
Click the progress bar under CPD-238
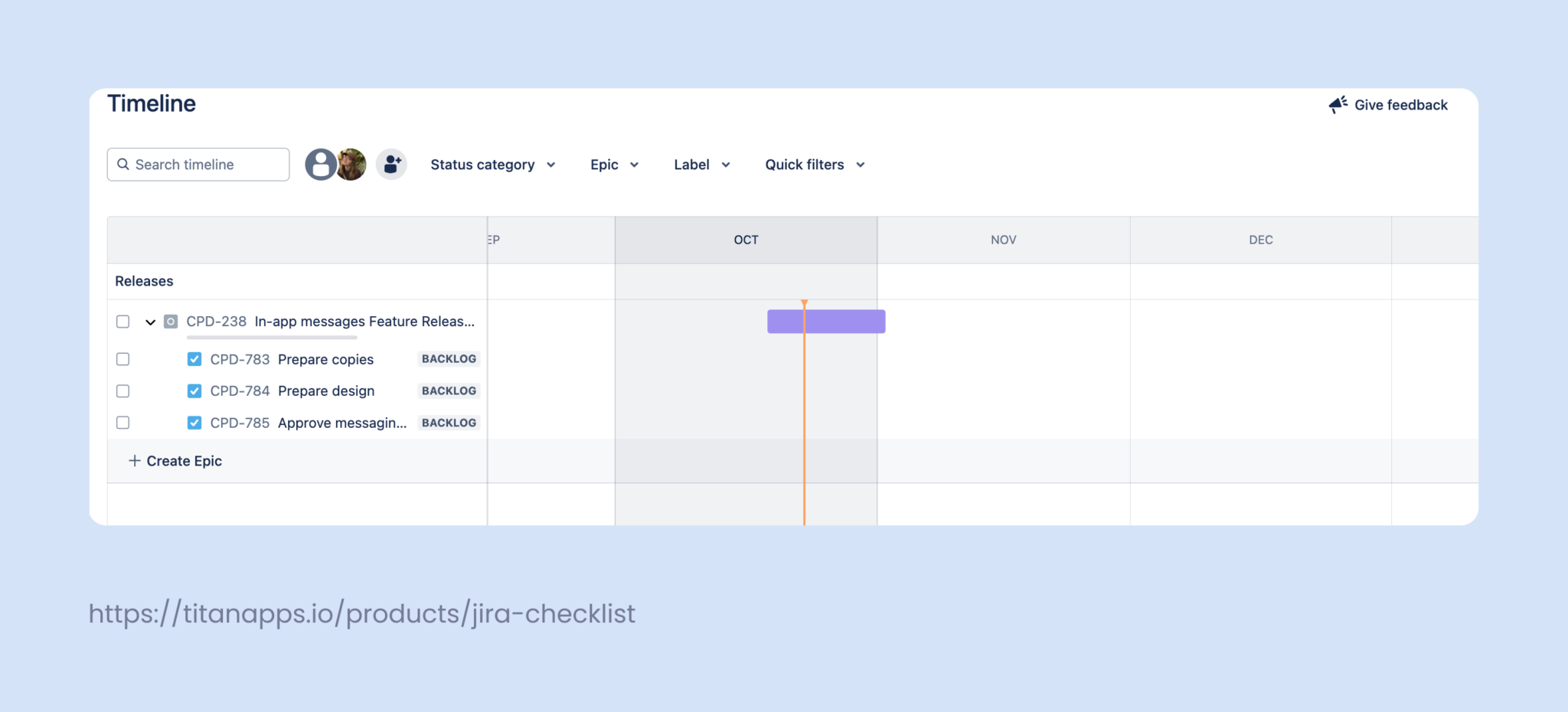point(270,335)
